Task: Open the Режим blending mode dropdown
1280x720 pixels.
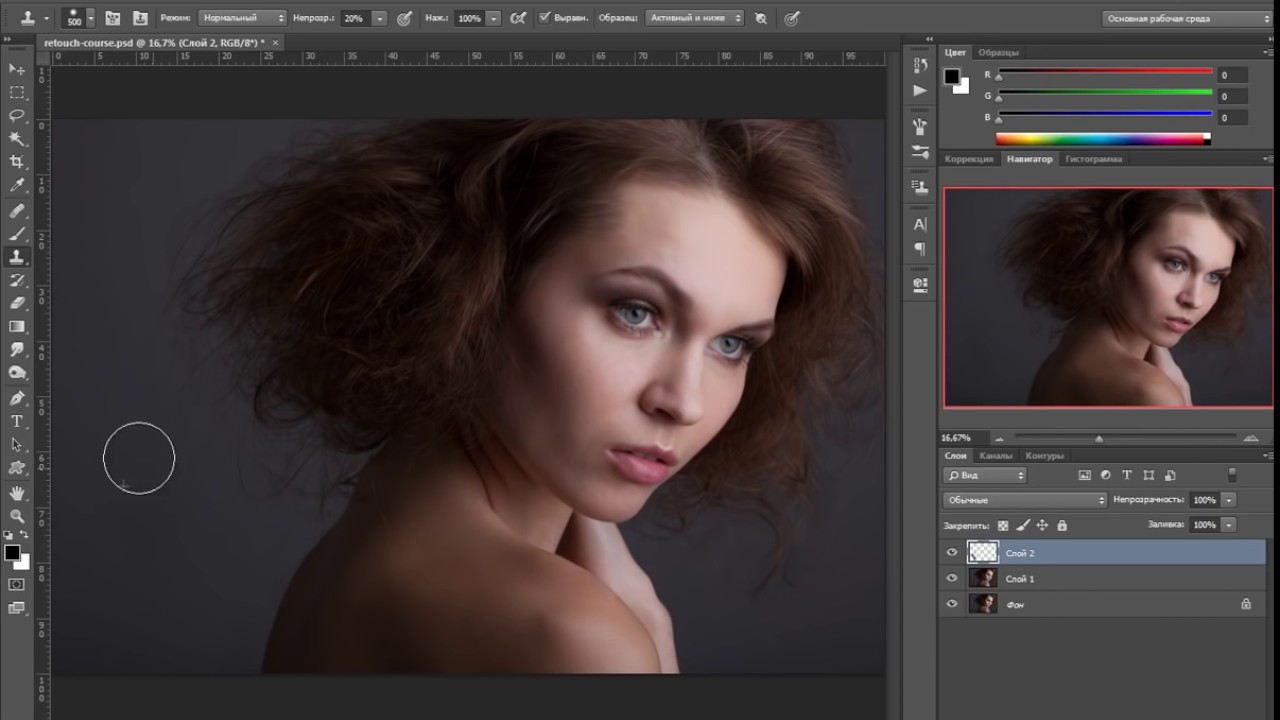Action: 242,18
